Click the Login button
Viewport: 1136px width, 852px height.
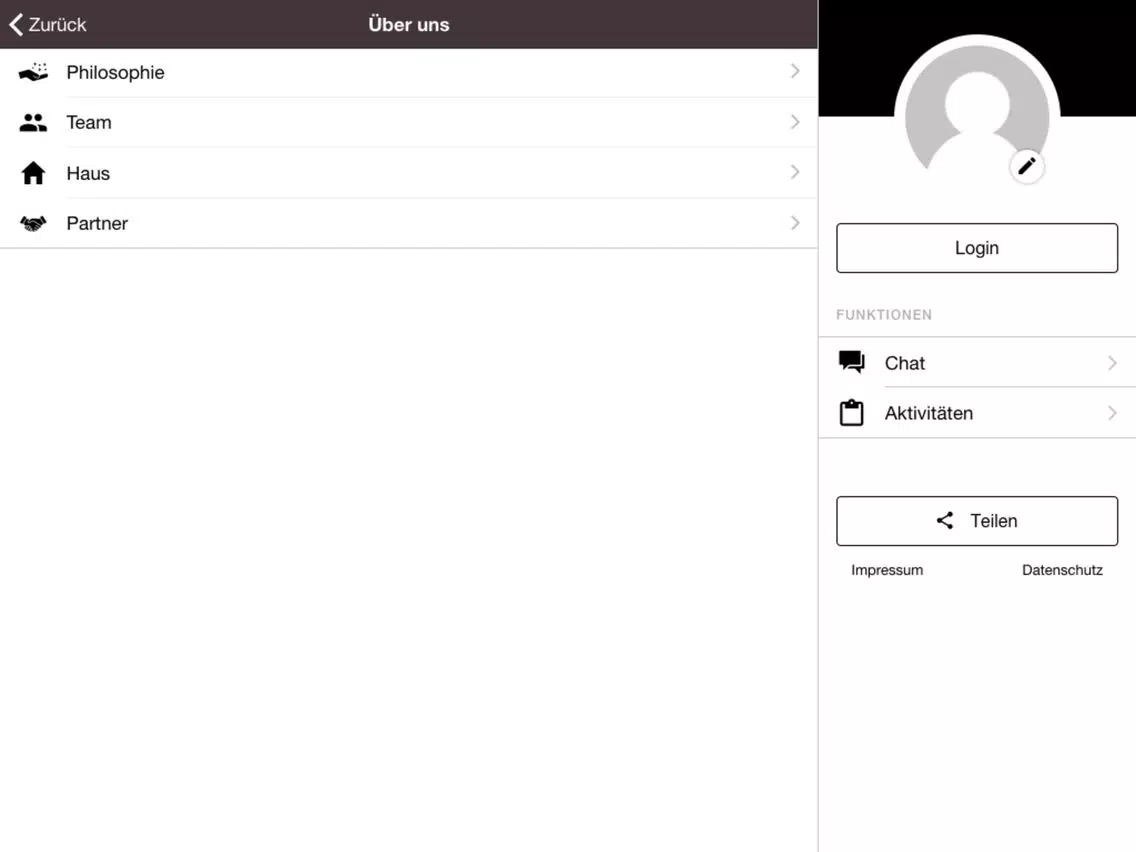(x=977, y=248)
